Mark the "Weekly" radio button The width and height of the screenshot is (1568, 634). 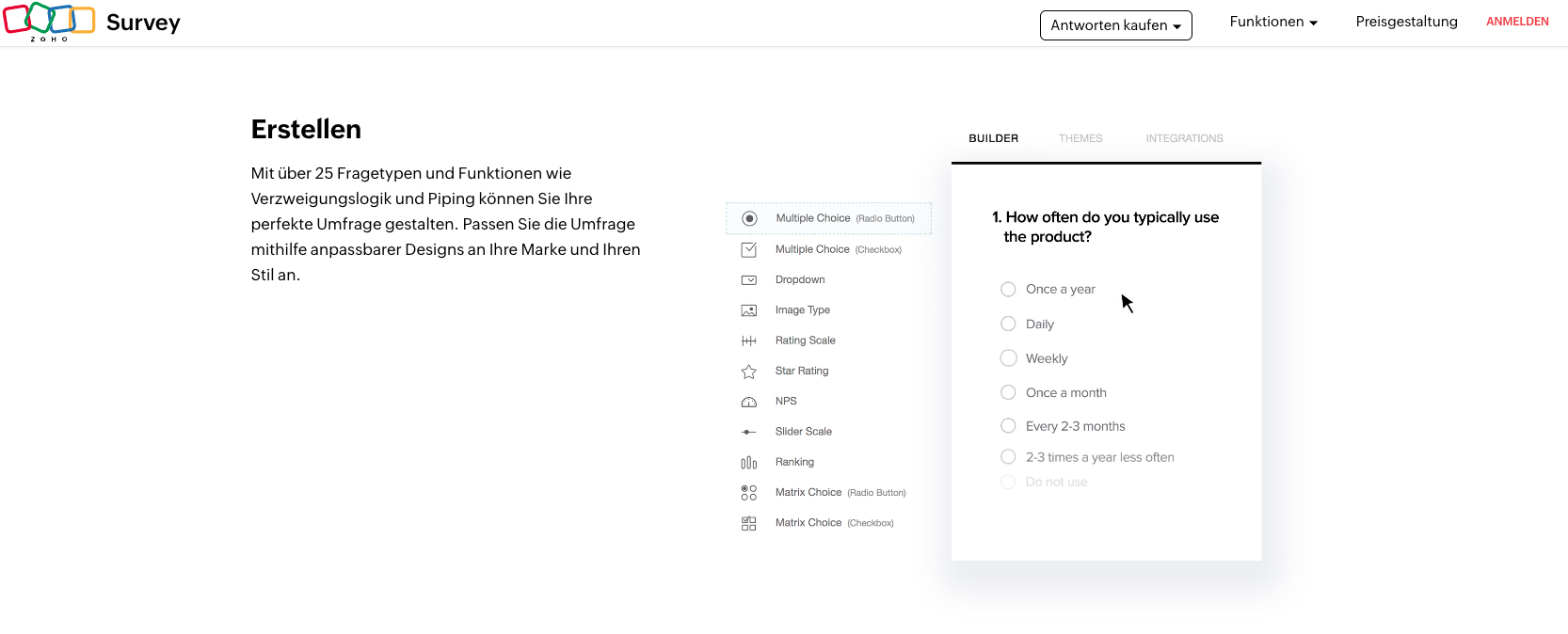(x=1008, y=358)
